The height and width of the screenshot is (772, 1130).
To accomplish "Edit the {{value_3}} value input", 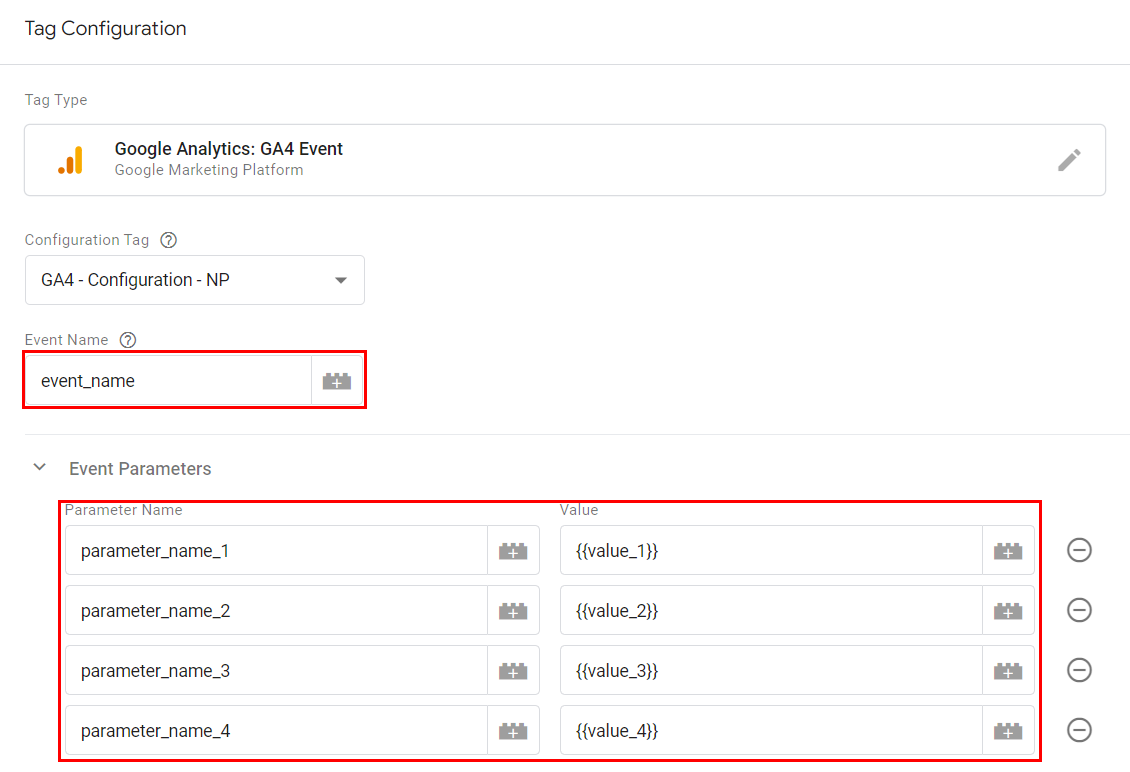I will 772,670.
